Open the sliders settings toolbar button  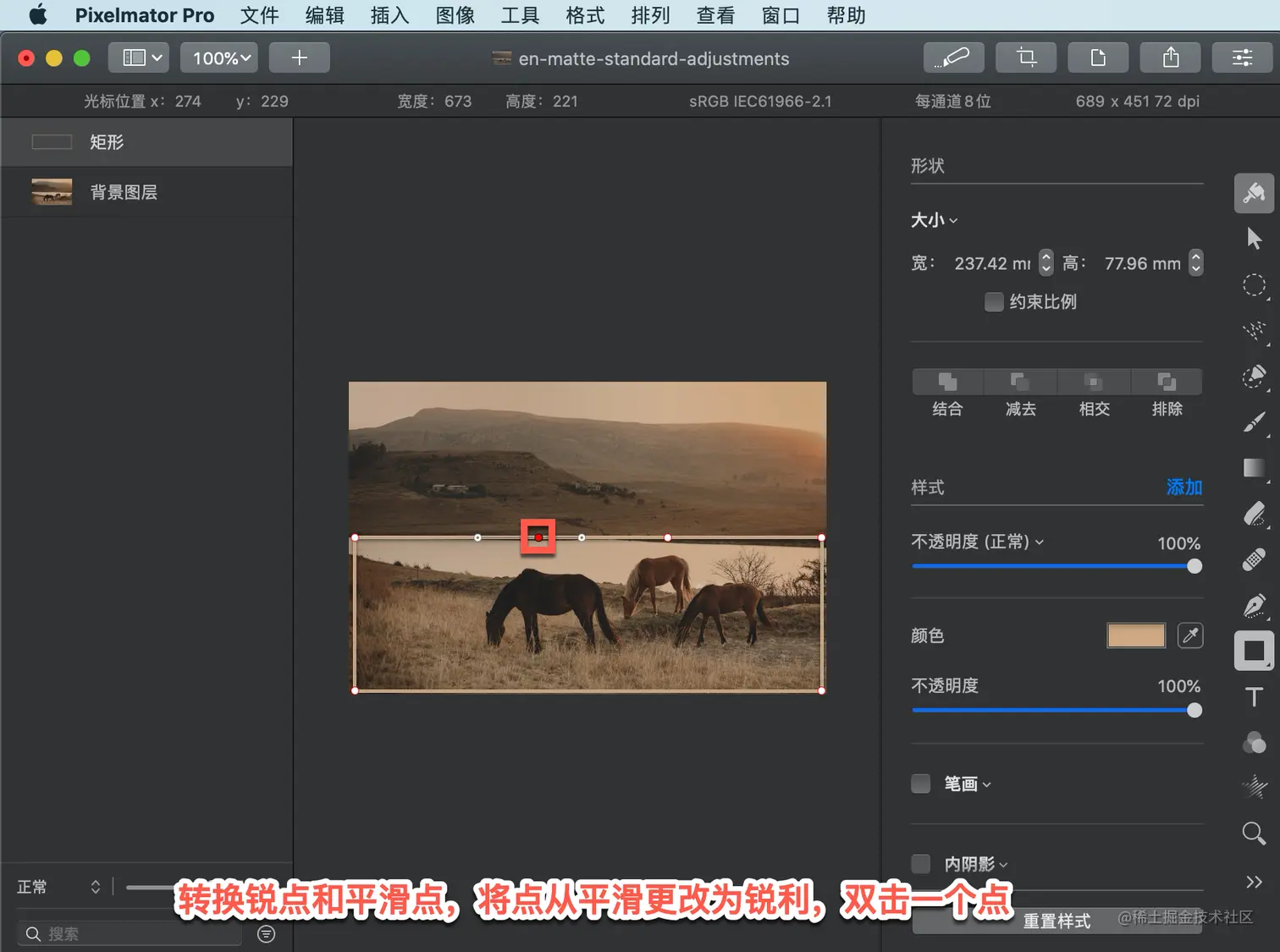click(1242, 58)
